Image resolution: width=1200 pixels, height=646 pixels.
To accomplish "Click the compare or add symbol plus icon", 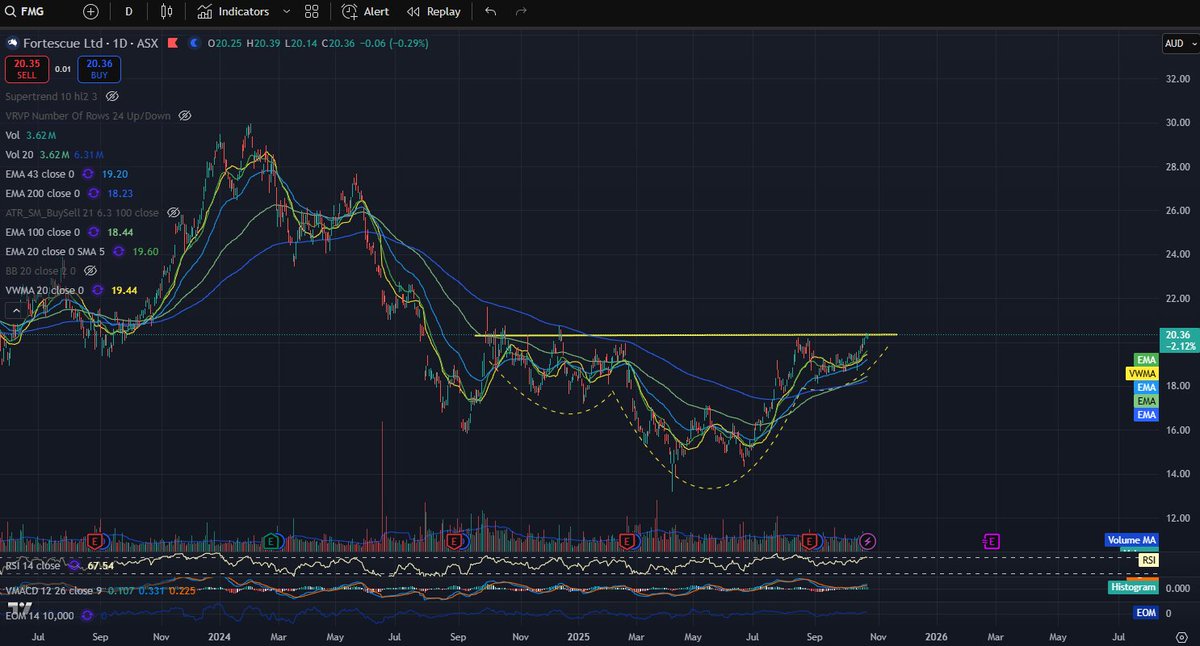I will (x=91, y=11).
